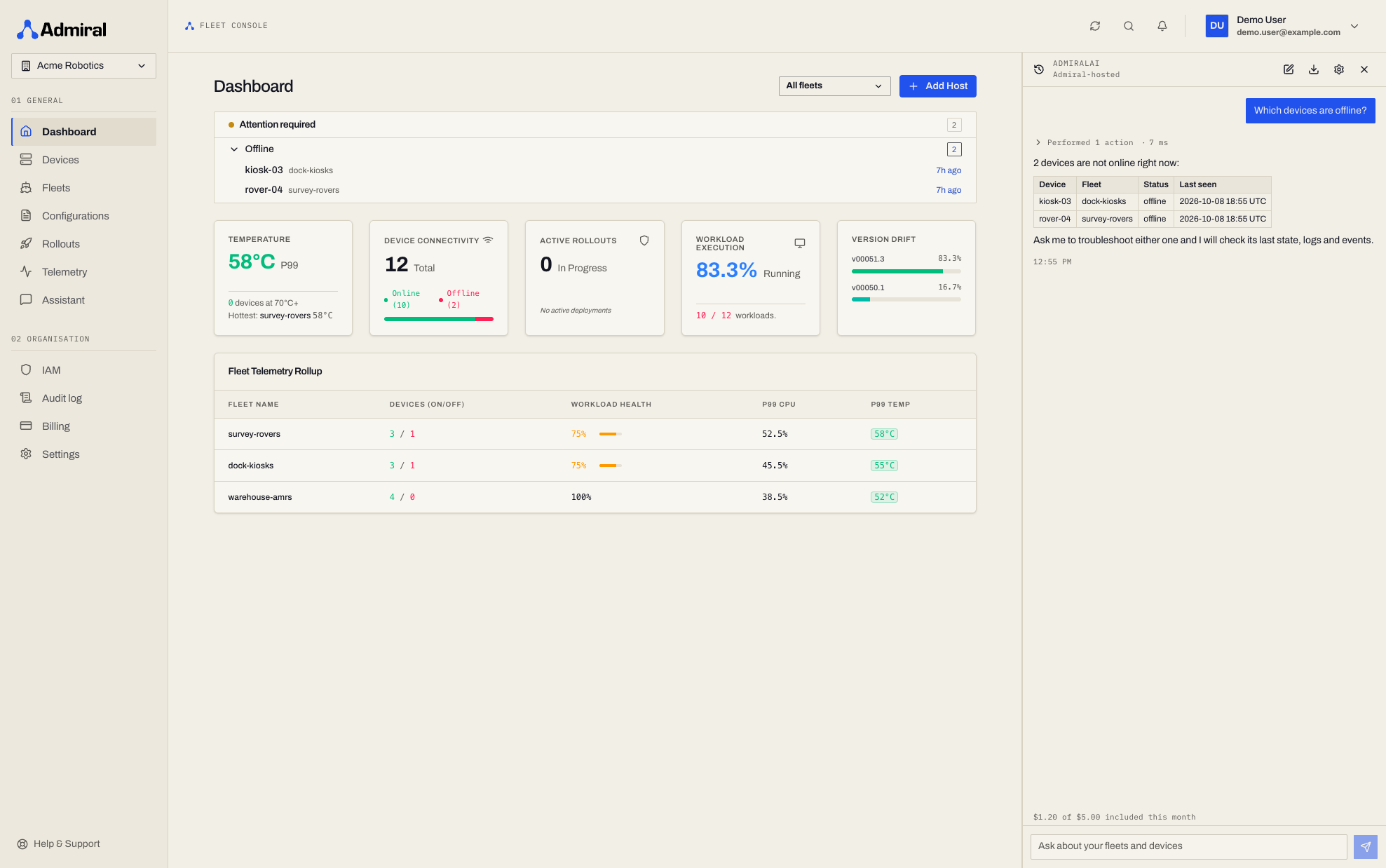Open Settings in the sidebar
The image size is (1386, 868).
(83, 454)
